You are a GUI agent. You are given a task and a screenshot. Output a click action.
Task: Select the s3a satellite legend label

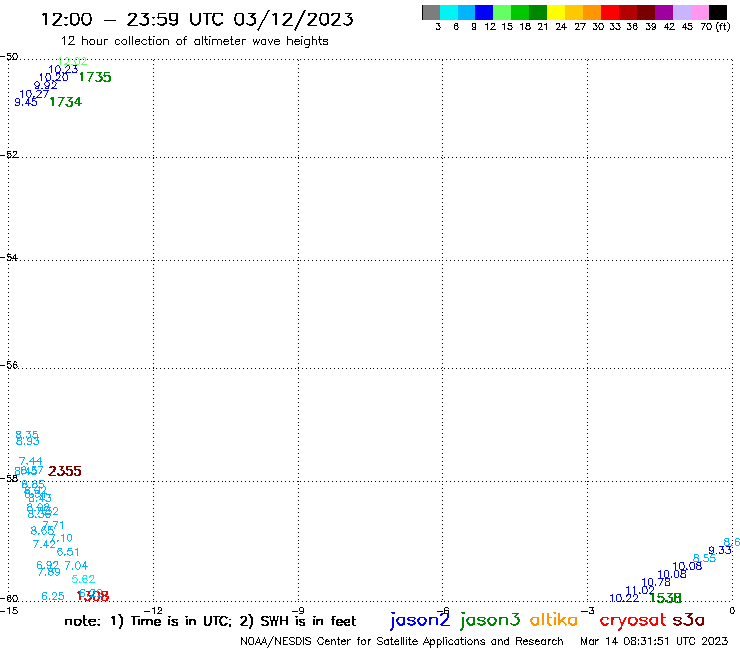(688, 620)
